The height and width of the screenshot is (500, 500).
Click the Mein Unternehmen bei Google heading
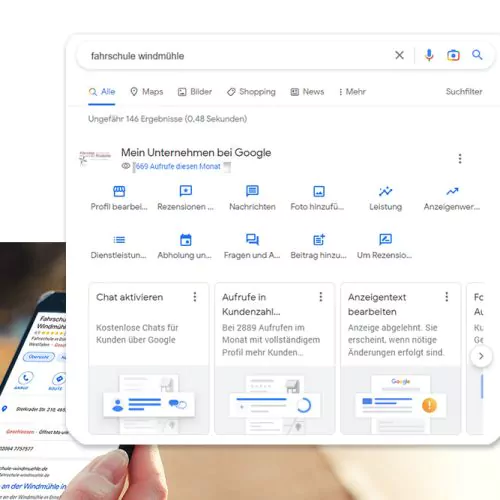[x=196, y=153]
